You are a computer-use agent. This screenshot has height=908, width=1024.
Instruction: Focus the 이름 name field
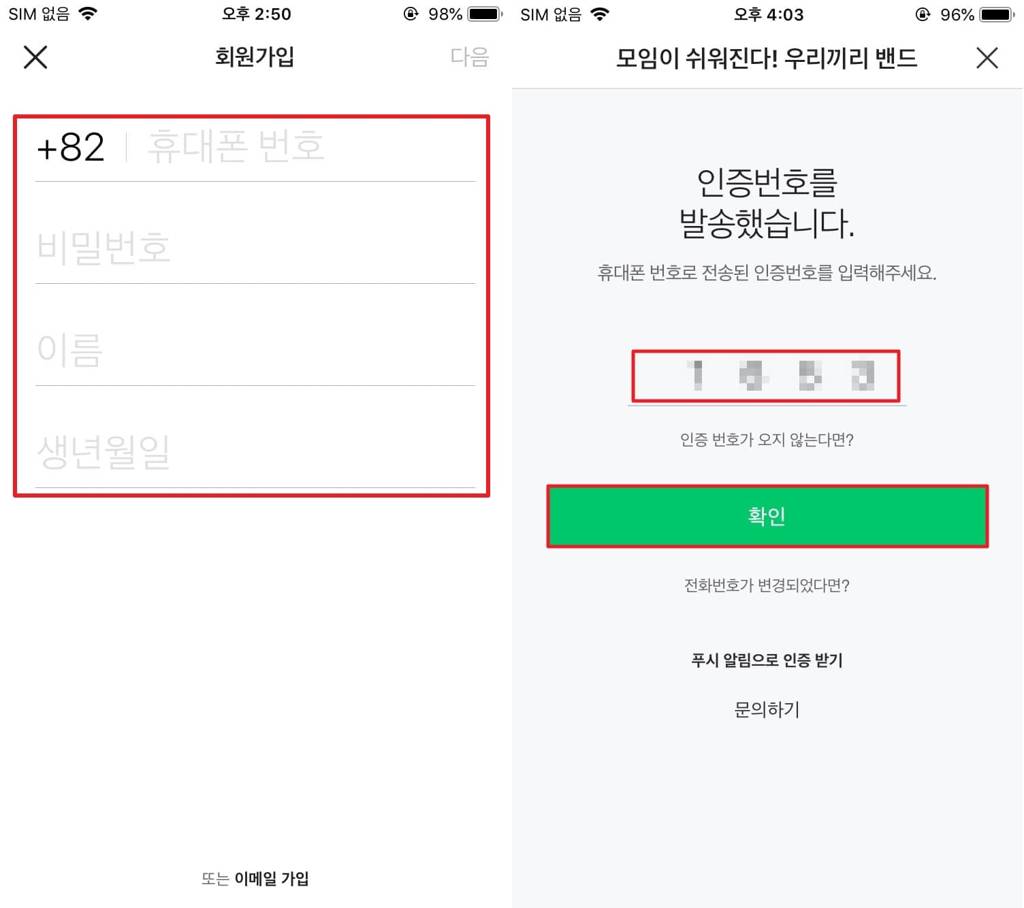[255, 350]
